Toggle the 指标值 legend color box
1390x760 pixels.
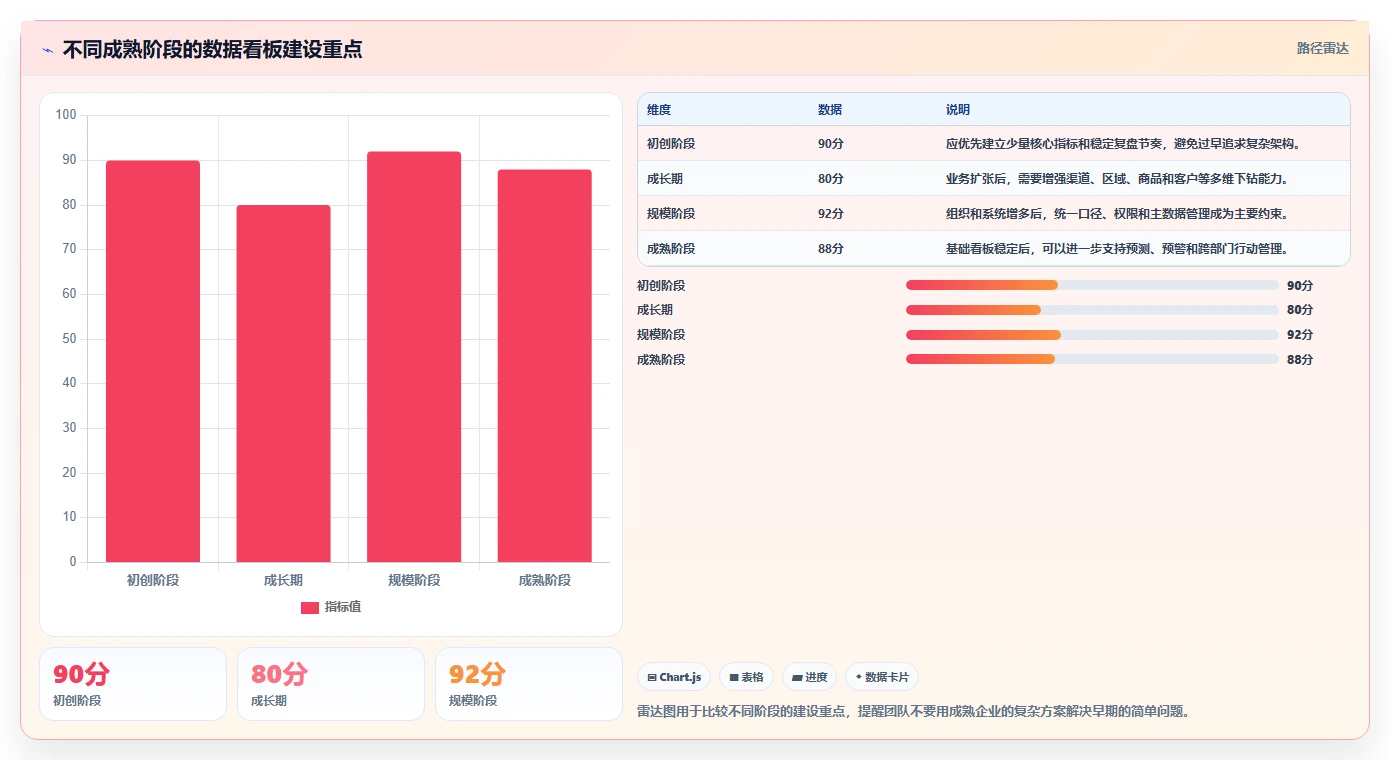310,607
